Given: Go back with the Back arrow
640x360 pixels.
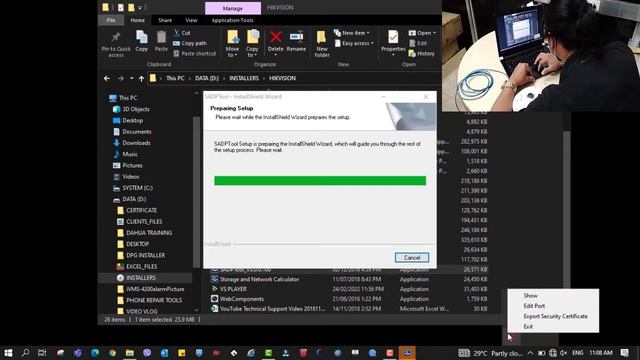Looking at the screenshot, I should pyautogui.click(x=107, y=78).
